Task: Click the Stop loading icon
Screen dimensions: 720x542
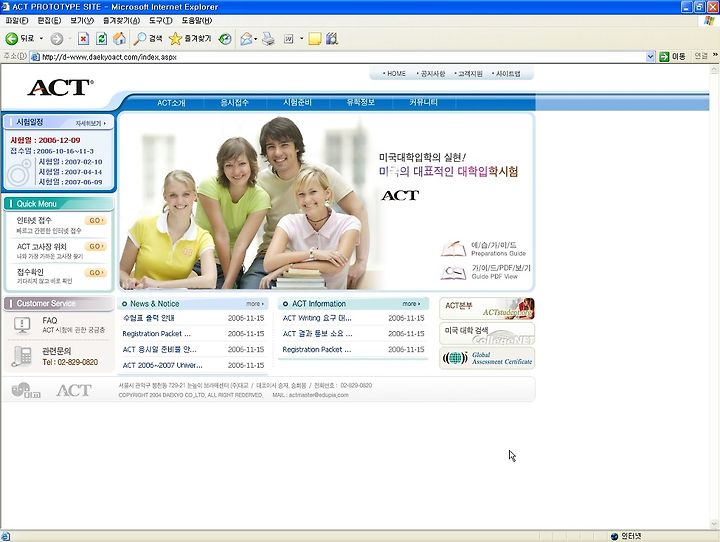Action: click(x=83, y=39)
